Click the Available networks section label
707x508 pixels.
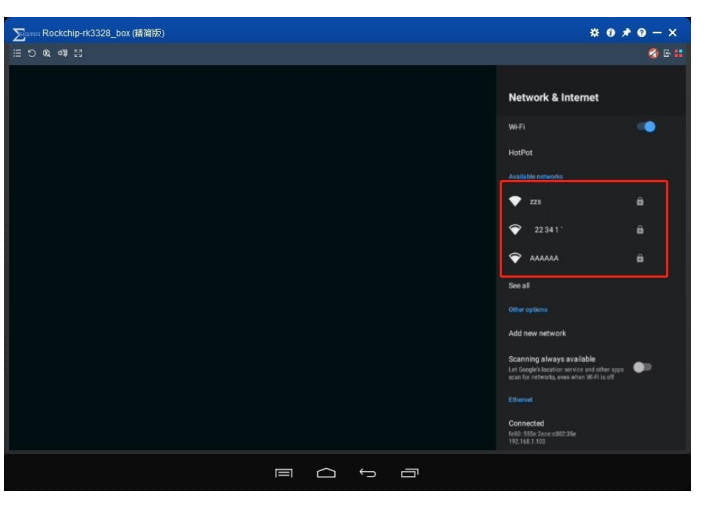(x=536, y=176)
